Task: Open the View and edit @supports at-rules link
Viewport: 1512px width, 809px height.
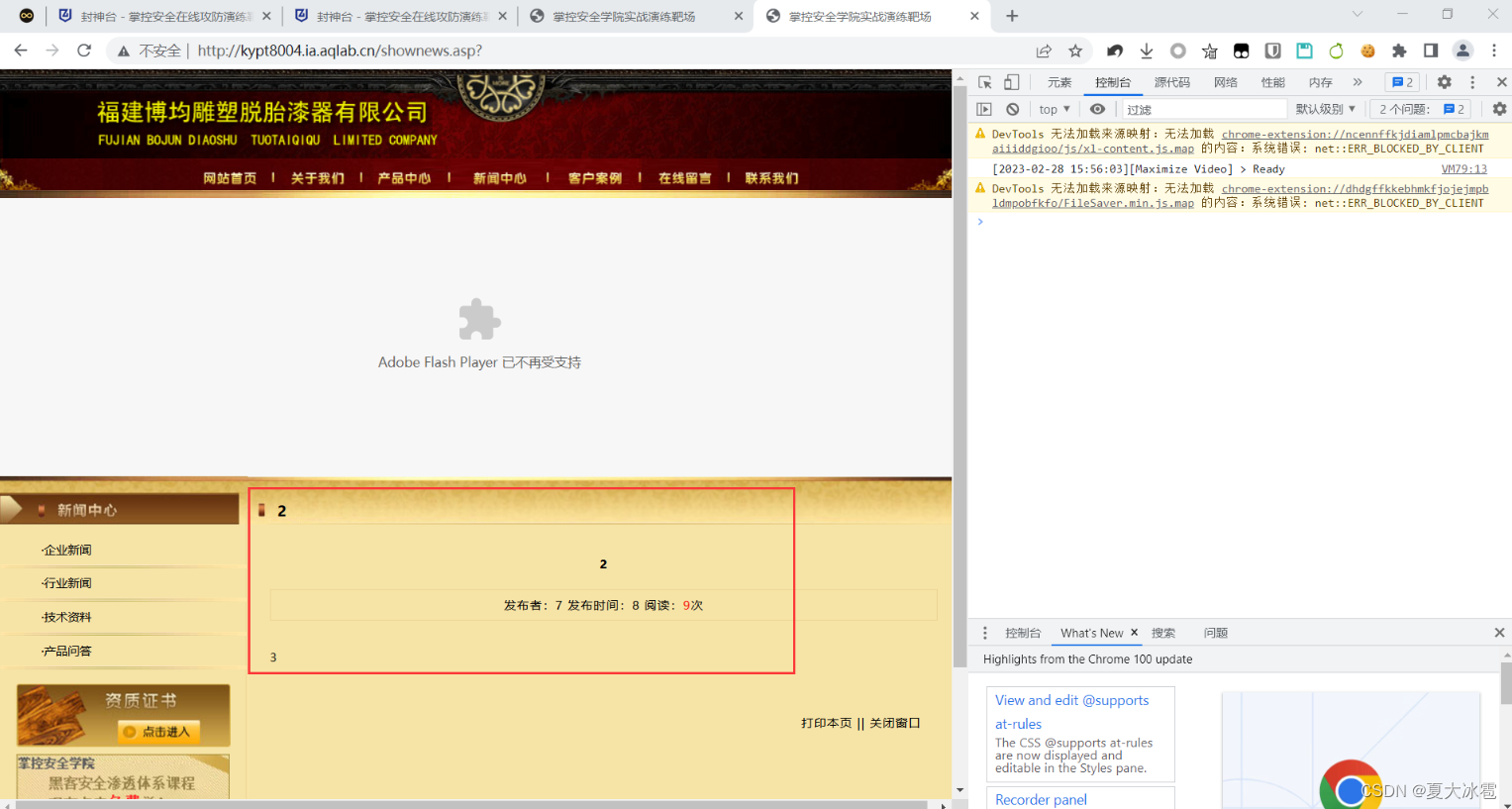Action: pos(1072,712)
